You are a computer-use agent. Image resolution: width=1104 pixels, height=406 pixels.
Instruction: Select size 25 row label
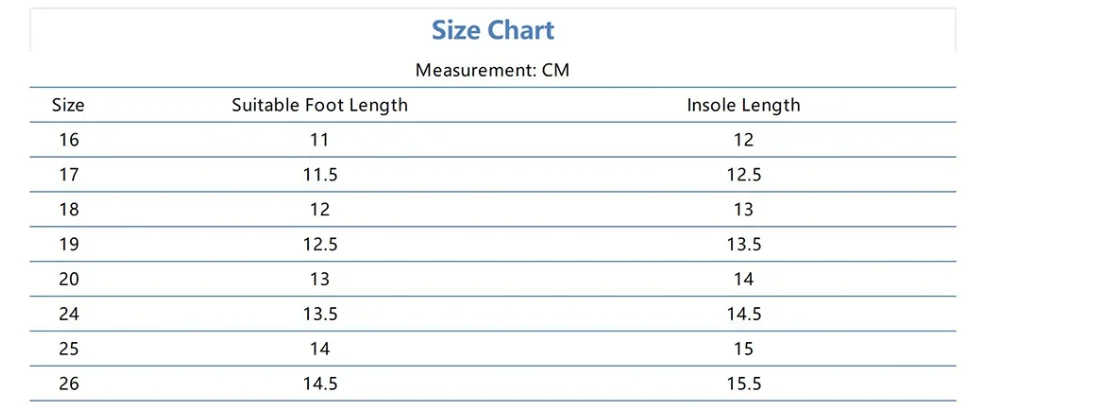(68, 349)
